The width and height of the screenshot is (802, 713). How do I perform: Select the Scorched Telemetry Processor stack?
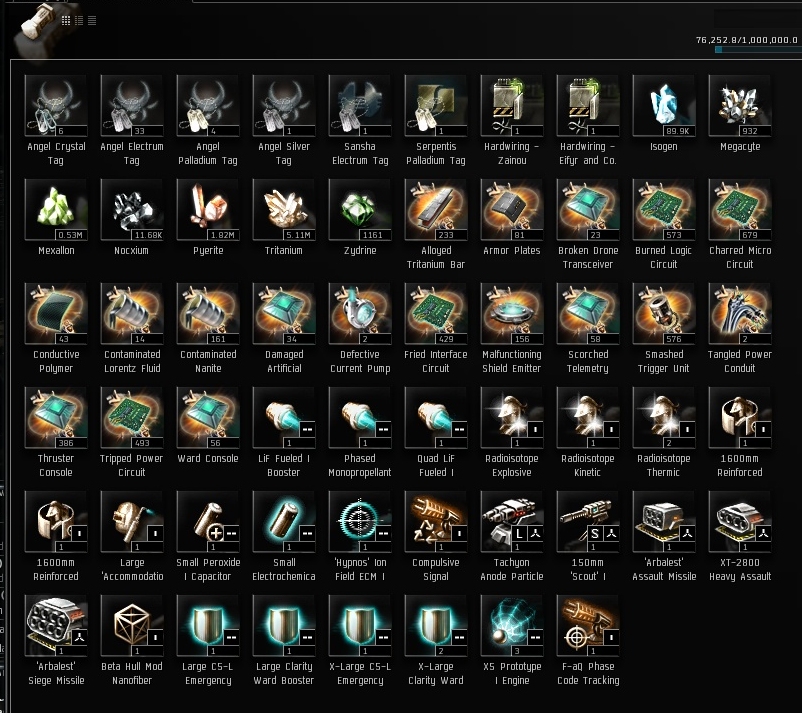(x=588, y=314)
